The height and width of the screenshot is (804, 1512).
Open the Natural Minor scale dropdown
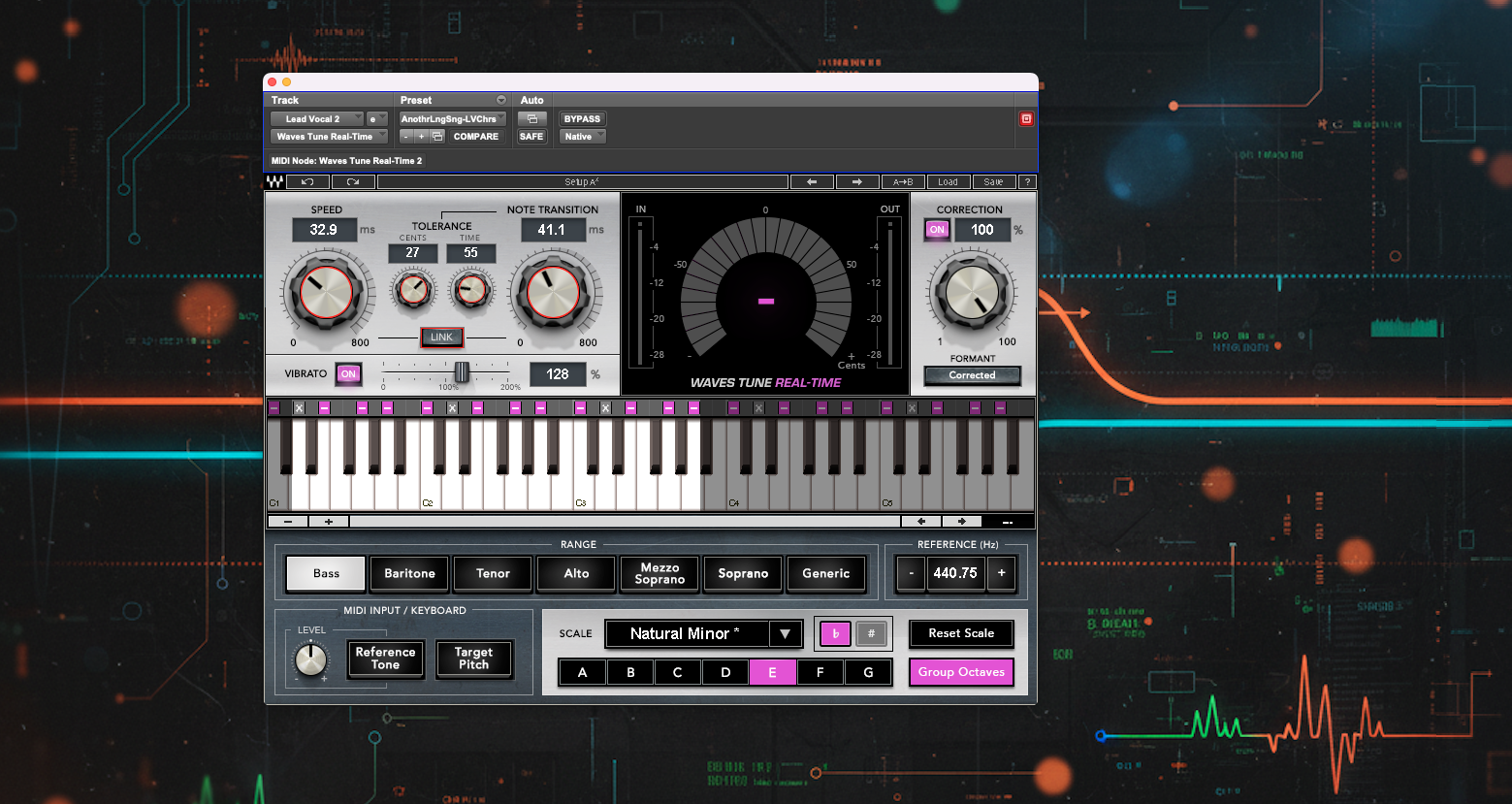click(x=785, y=634)
